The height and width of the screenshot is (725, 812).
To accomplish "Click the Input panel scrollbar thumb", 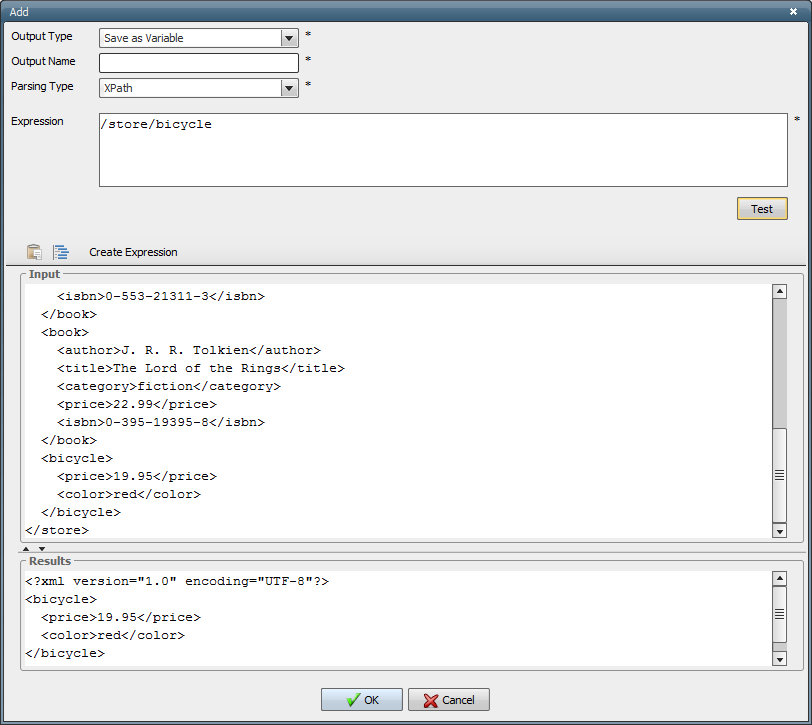I will click(779, 475).
